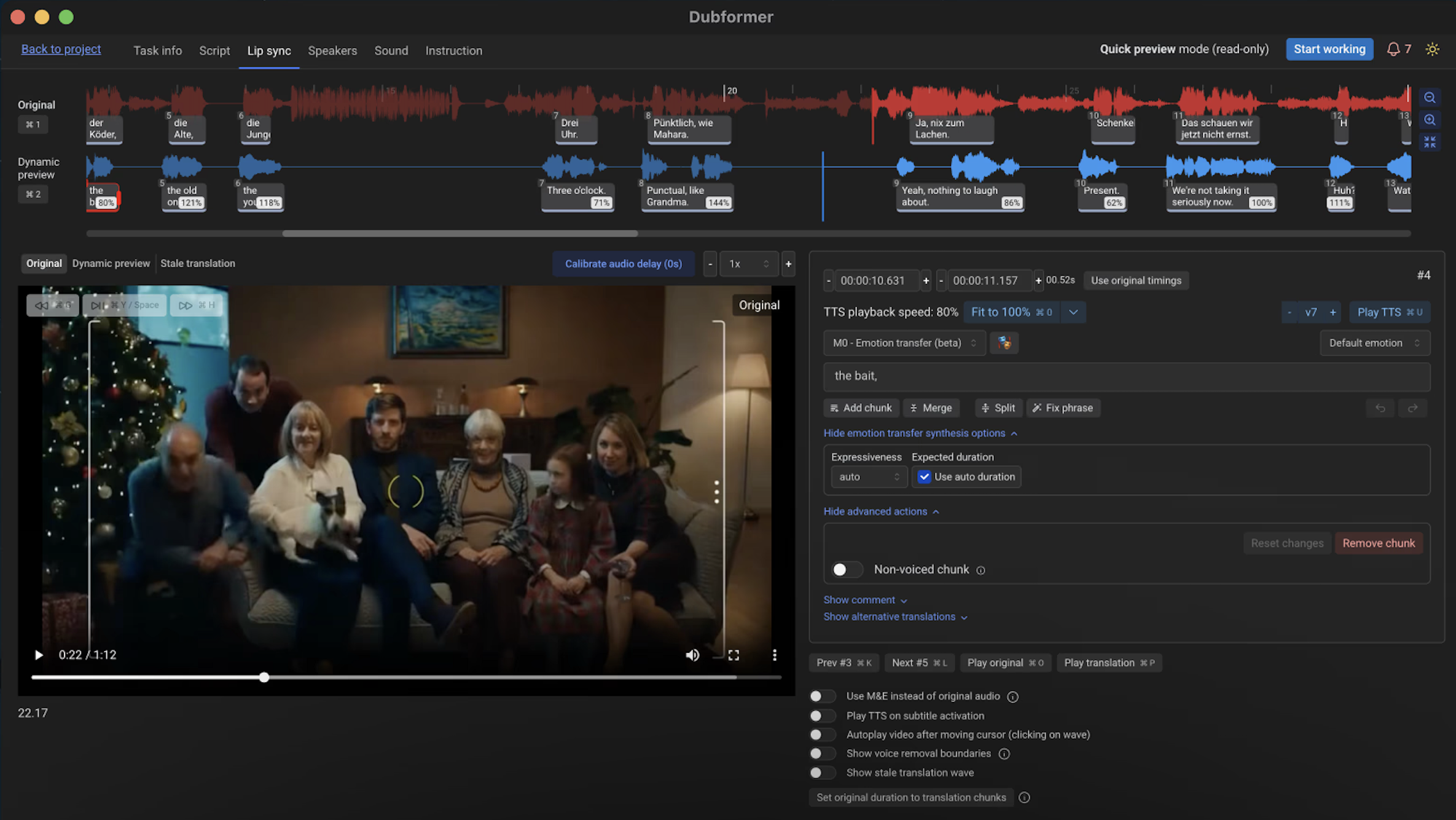Click the collapse waveform view icon
Image resolution: width=1456 pixels, height=820 pixels.
1430,142
